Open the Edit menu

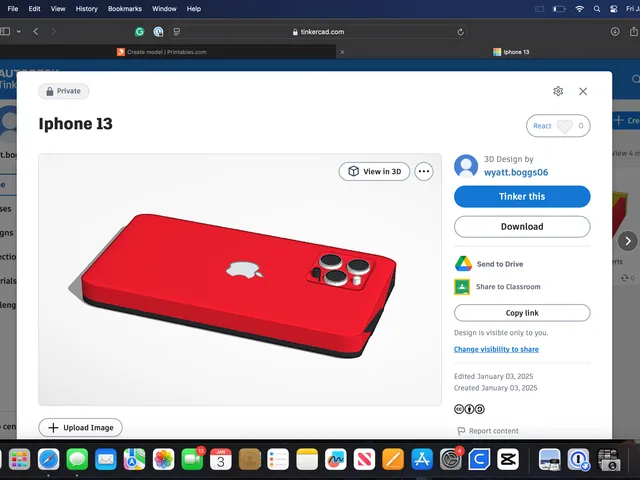tap(34, 9)
